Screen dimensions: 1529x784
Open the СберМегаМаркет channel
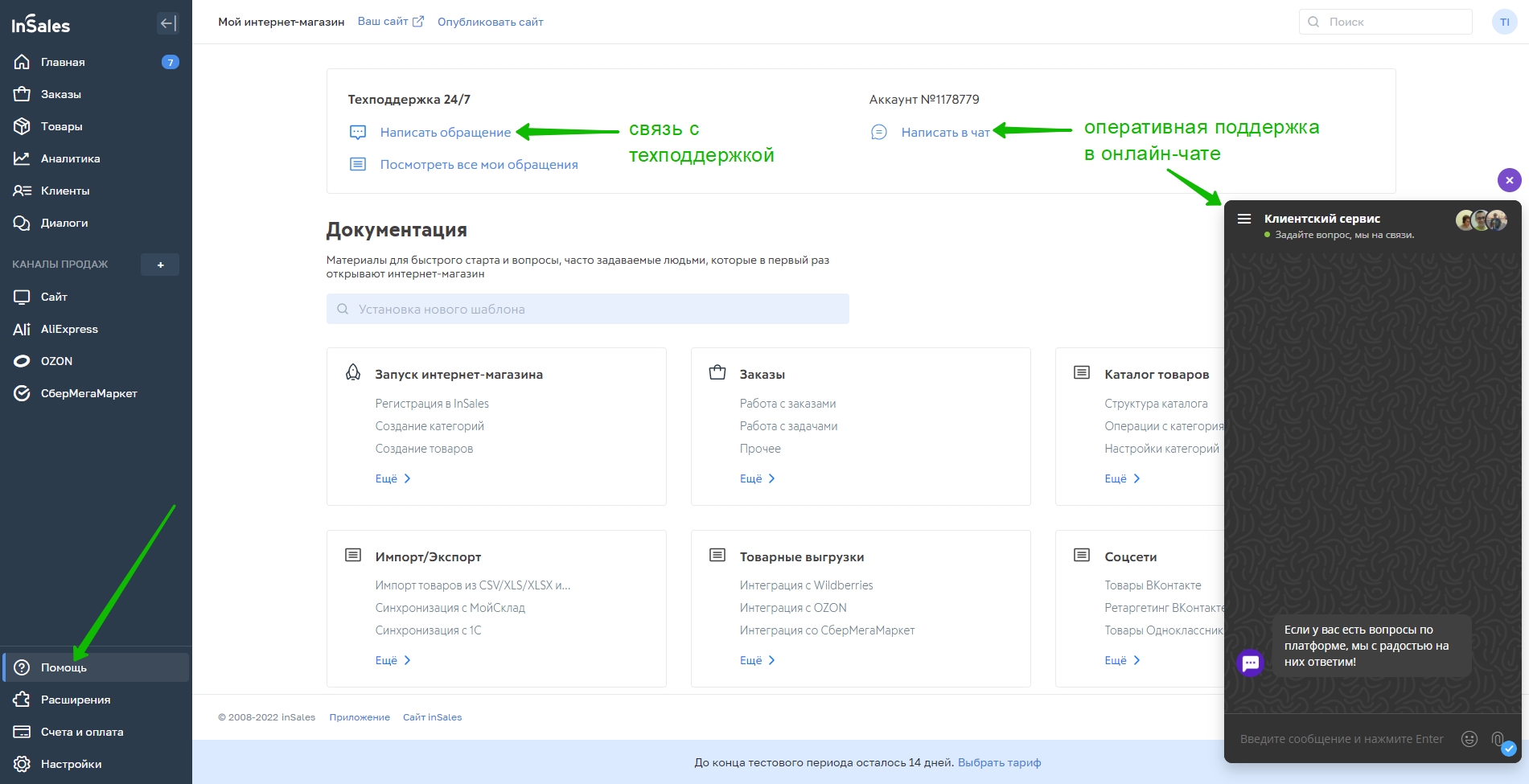click(x=96, y=393)
